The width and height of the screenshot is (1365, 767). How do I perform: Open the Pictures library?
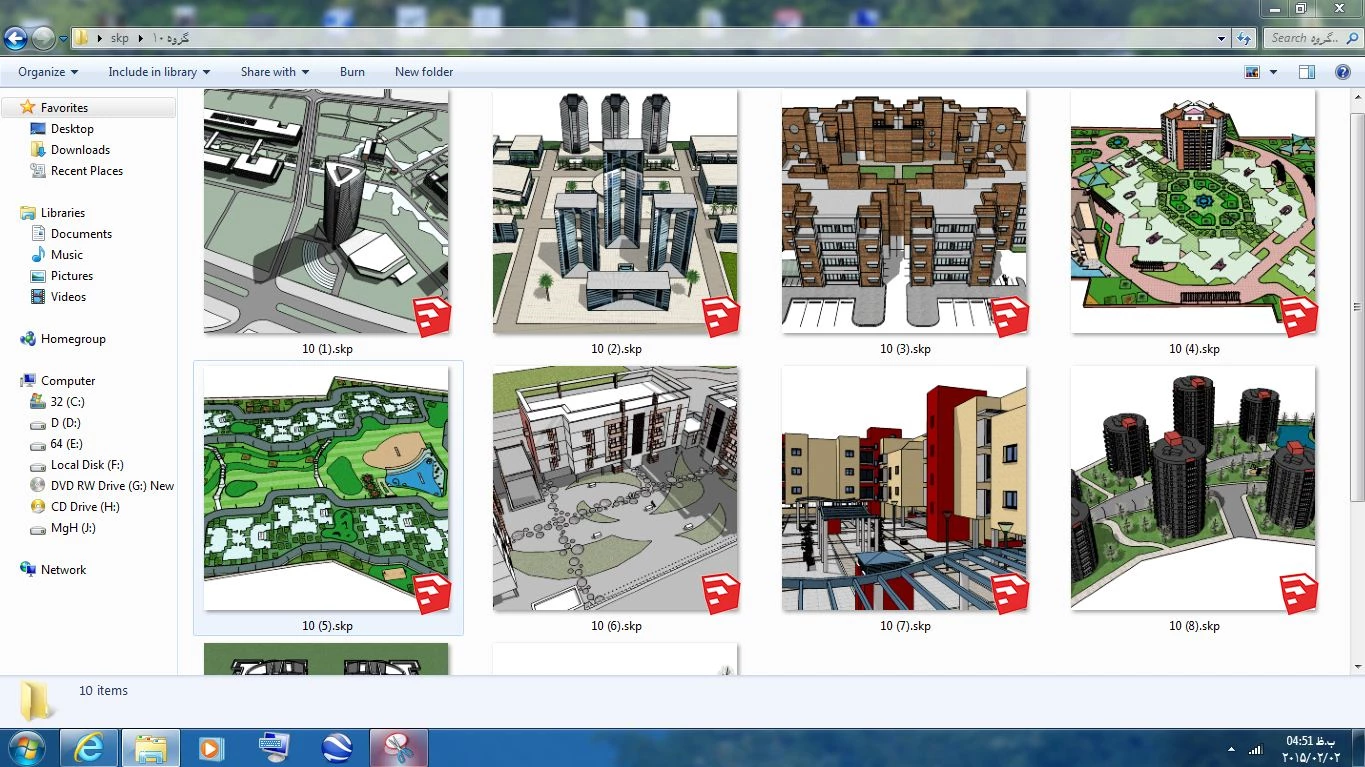coord(72,276)
